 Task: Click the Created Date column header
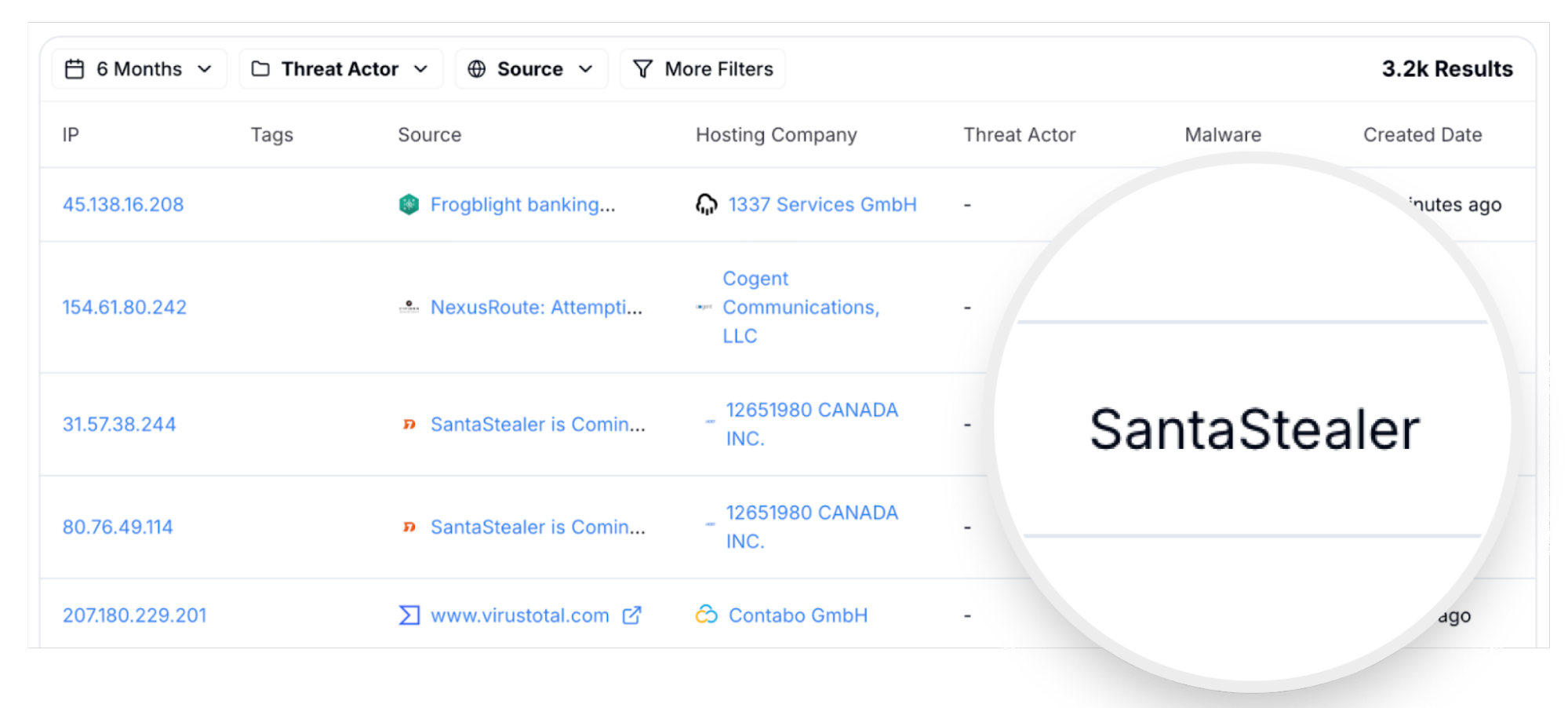coord(1422,135)
